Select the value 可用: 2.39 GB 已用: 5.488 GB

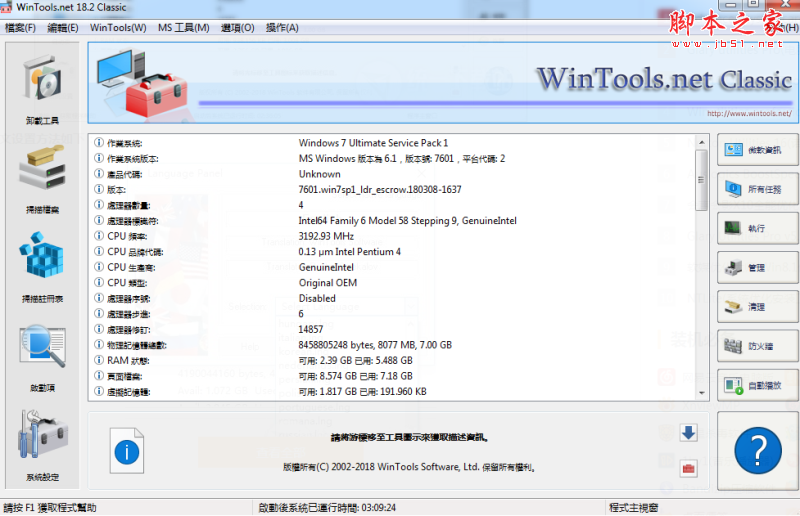point(356,360)
